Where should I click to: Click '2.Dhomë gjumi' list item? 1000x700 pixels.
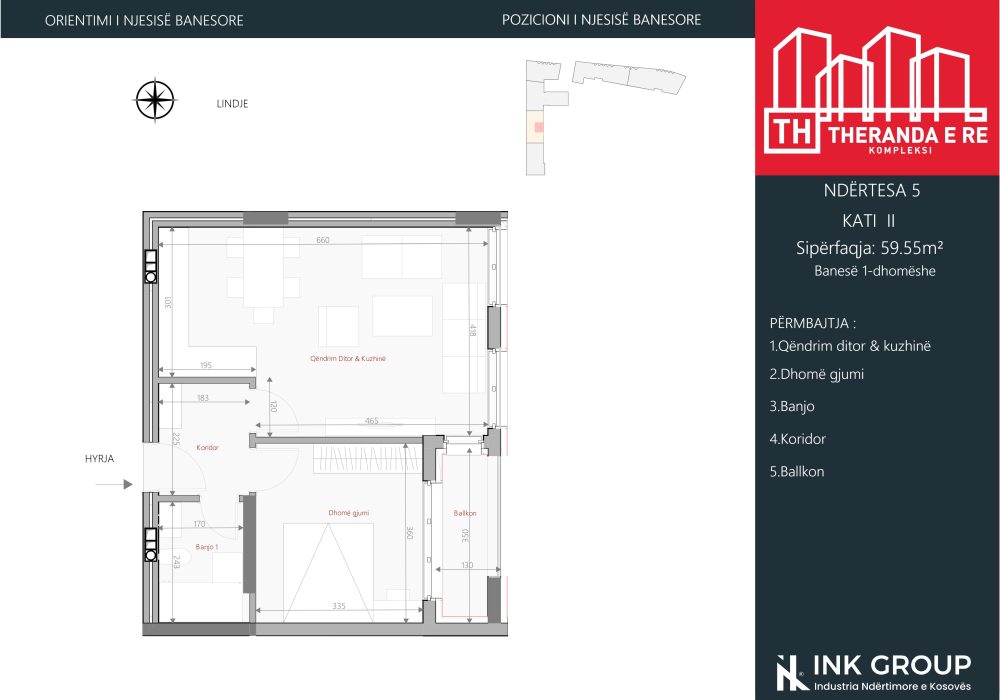816,375
